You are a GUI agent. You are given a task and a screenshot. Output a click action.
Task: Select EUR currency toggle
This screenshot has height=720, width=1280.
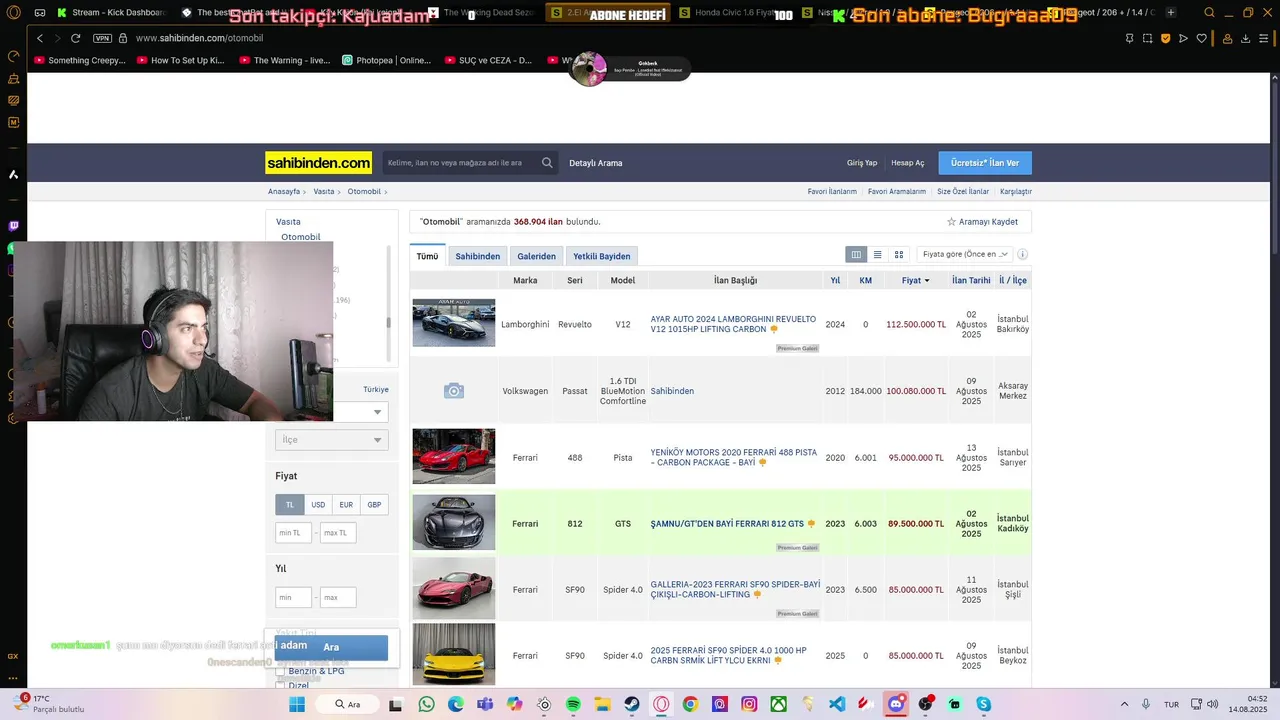pos(346,505)
